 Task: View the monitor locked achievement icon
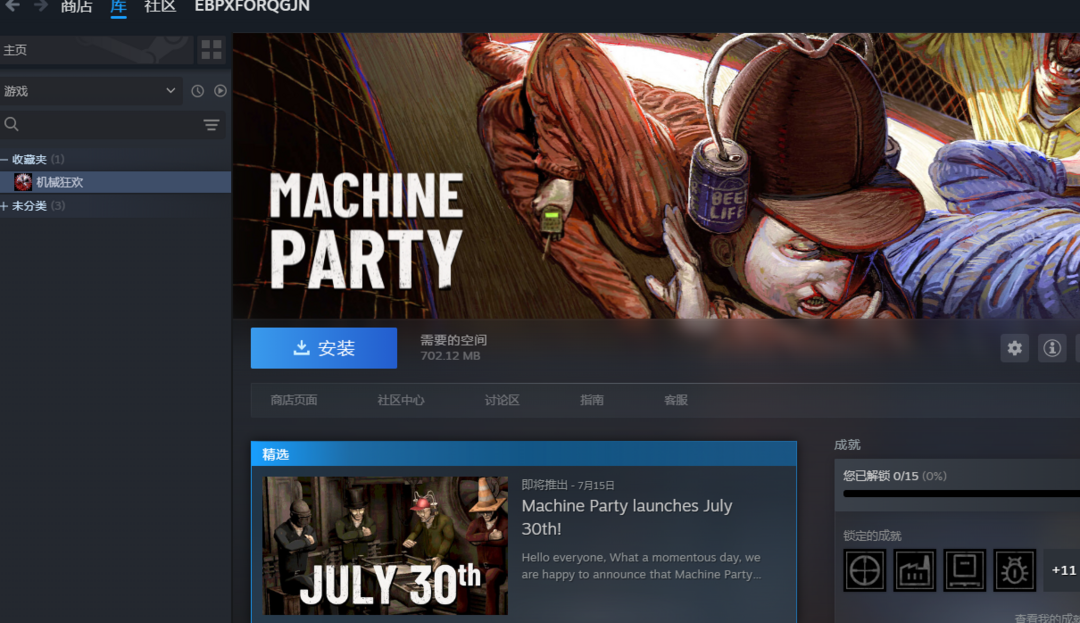coord(964,570)
